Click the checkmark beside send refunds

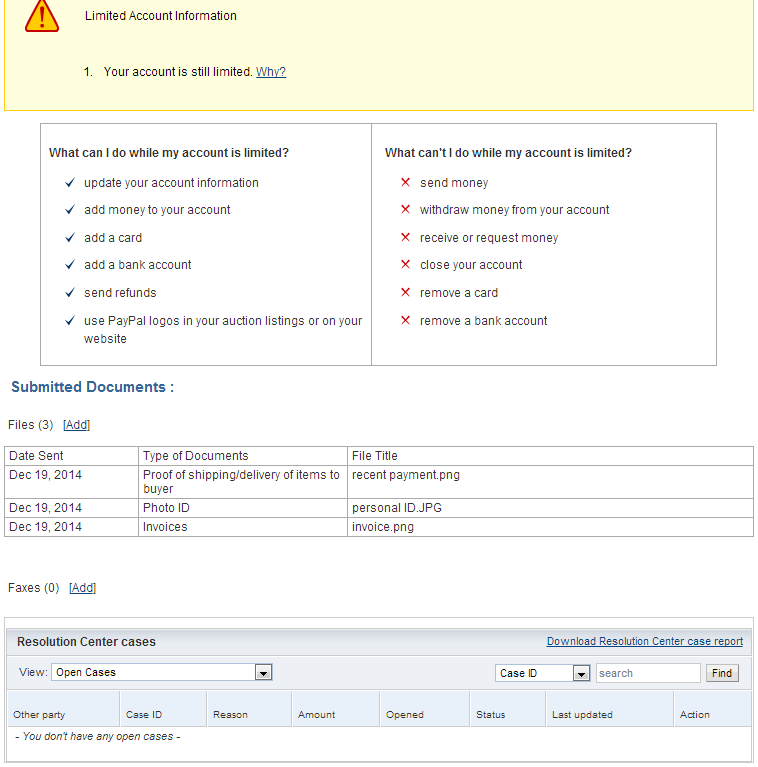[x=70, y=293]
